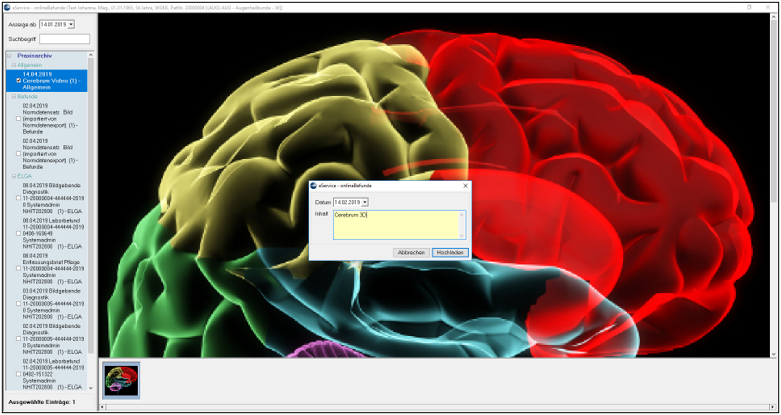Screen dimensions: 781x415
Task: Check the 08.04.2019 Bildgebende Diagnostik checkbox
Action: [x=18, y=198]
